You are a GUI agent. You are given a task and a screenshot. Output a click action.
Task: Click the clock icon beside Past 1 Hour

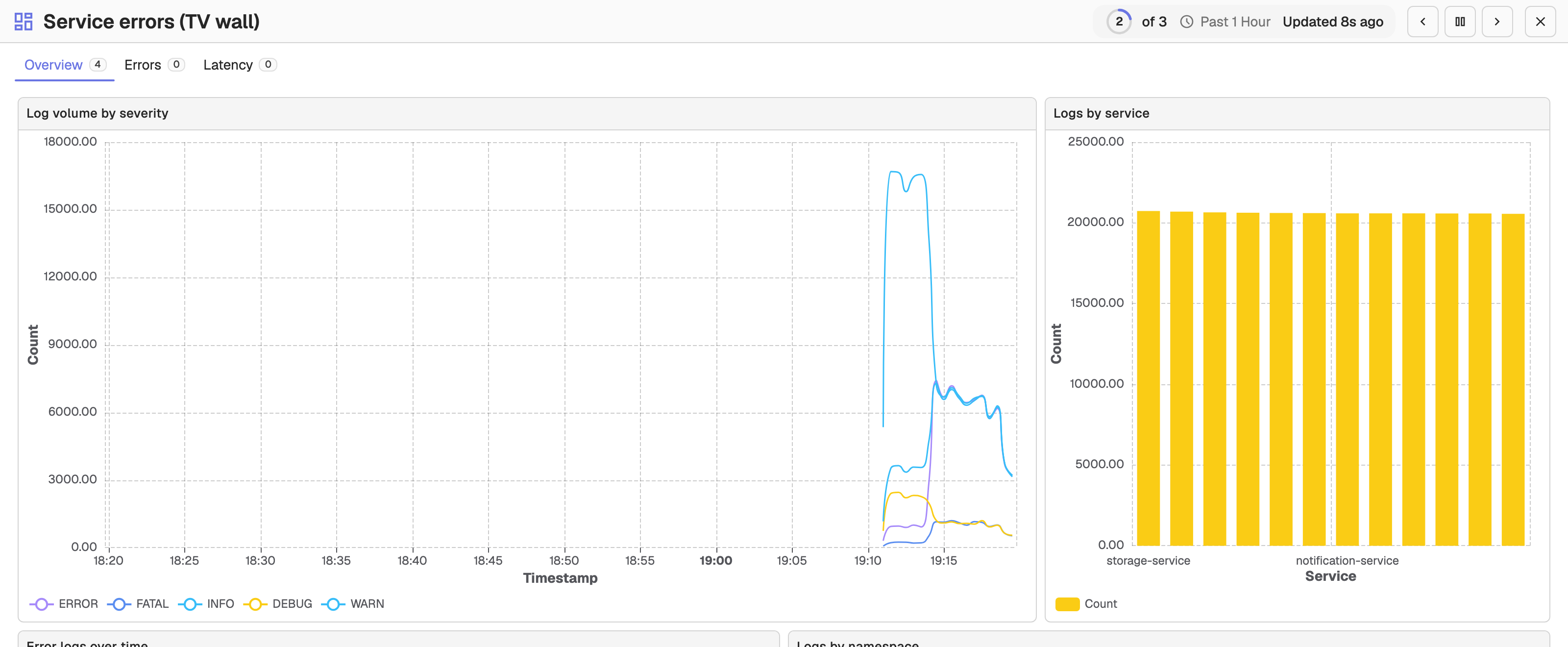(1186, 22)
